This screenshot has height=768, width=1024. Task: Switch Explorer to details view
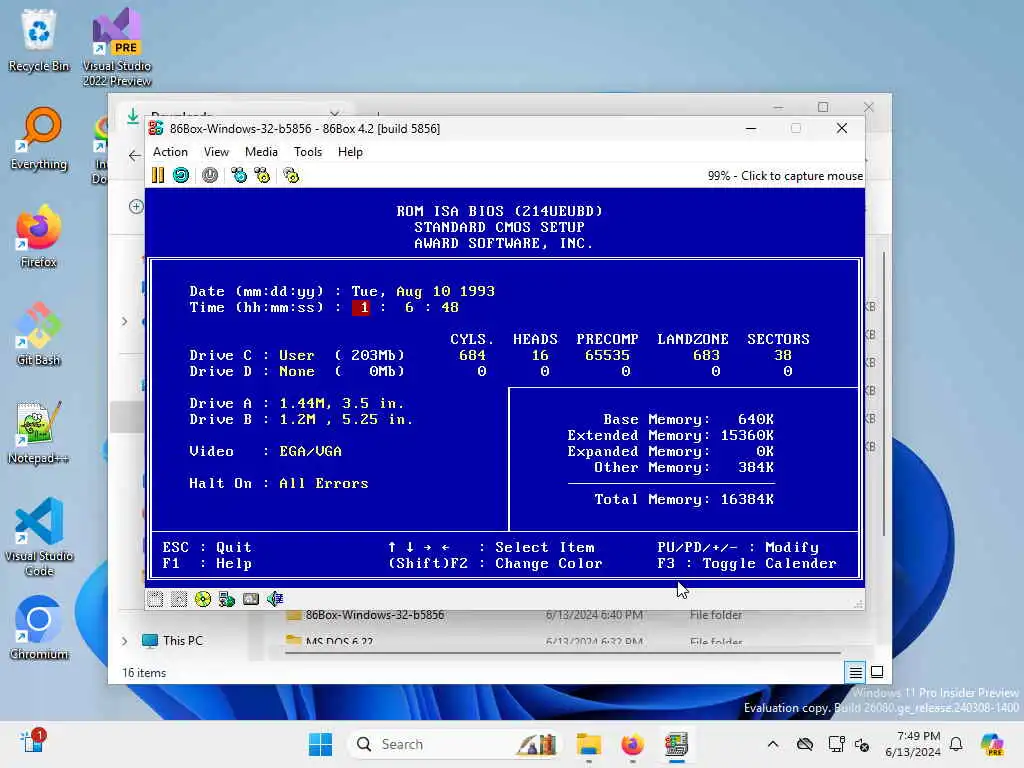pyautogui.click(x=856, y=672)
